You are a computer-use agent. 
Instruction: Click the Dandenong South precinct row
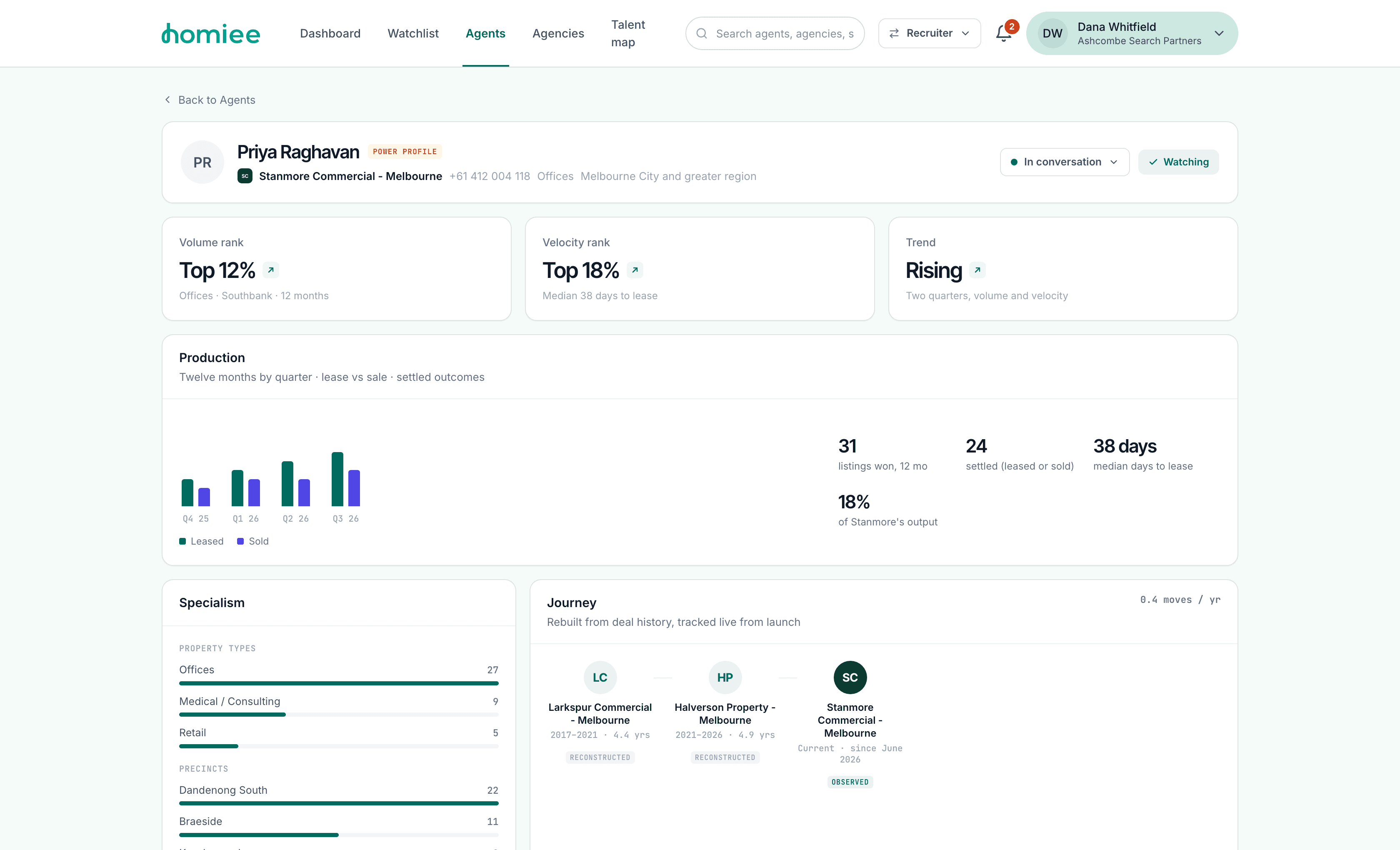click(x=339, y=795)
